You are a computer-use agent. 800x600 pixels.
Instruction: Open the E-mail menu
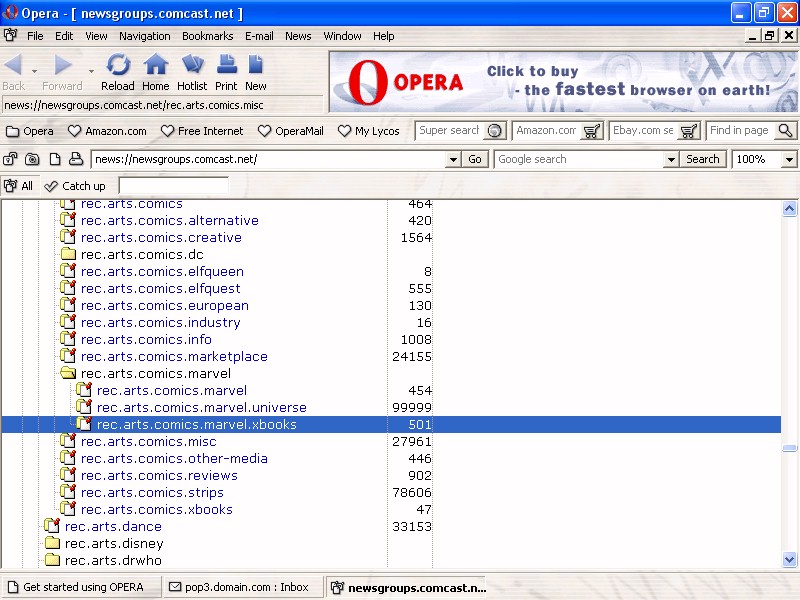(x=259, y=36)
